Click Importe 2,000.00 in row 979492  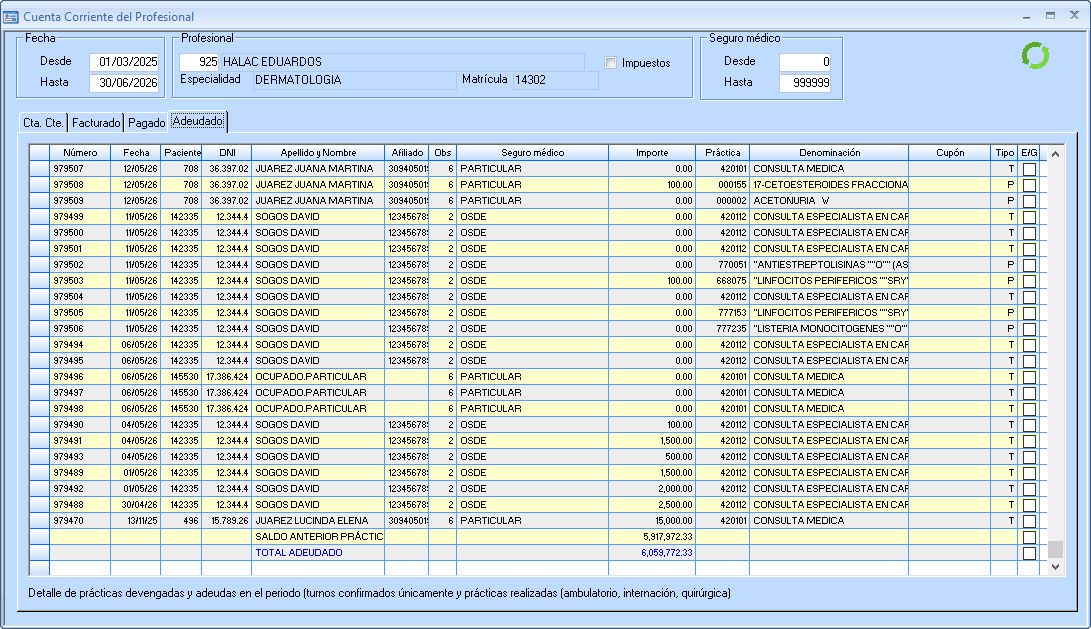coord(652,489)
